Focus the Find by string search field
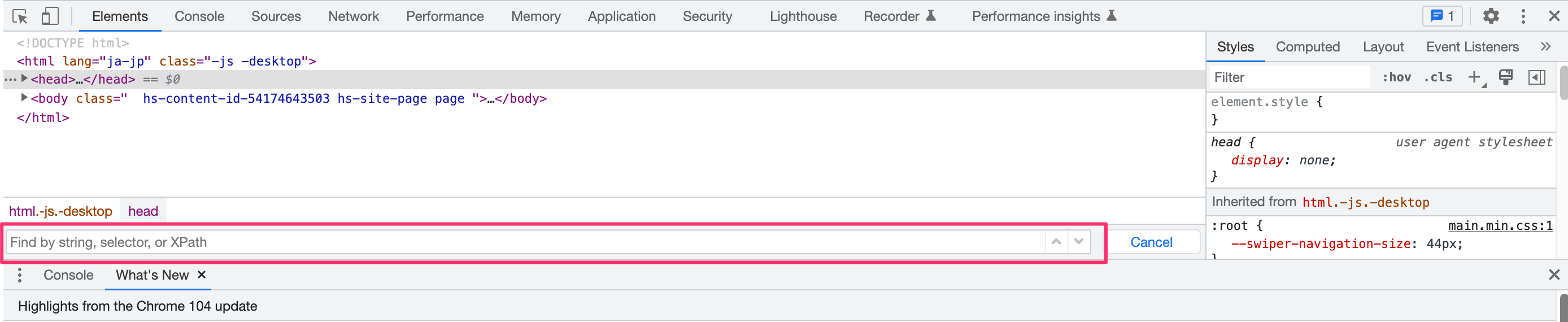The height and width of the screenshot is (322, 1568). pyautogui.click(x=525, y=242)
